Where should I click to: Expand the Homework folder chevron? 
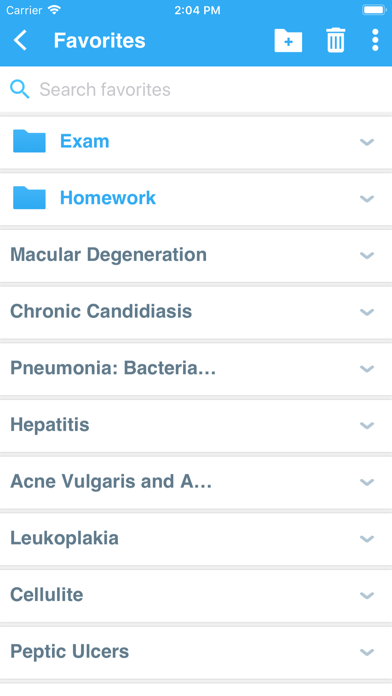367,199
